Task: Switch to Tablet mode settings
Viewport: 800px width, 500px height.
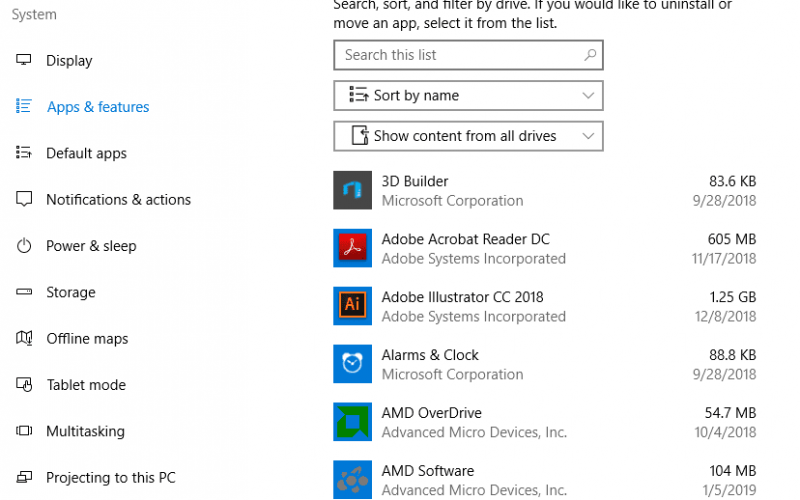Action: pyautogui.click(x=86, y=385)
